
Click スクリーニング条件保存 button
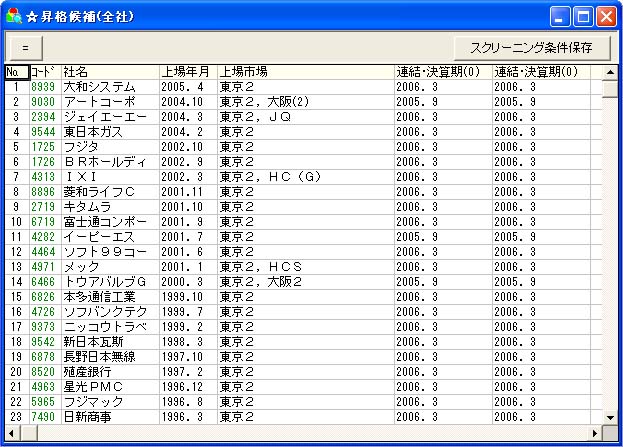pyautogui.click(x=532, y=47)
